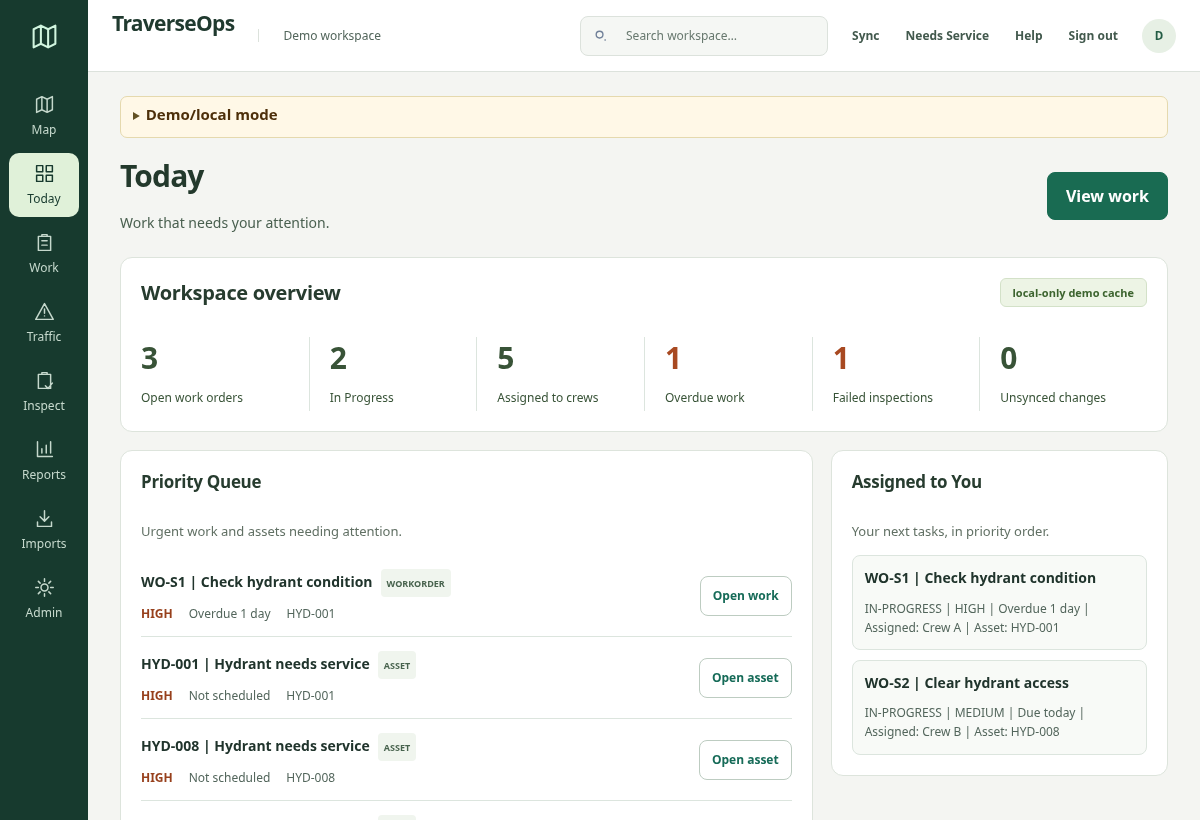Viewport: 1200px width, 820px height.
Task: Click the Overdue work stat
Action: tap(728, 374)
